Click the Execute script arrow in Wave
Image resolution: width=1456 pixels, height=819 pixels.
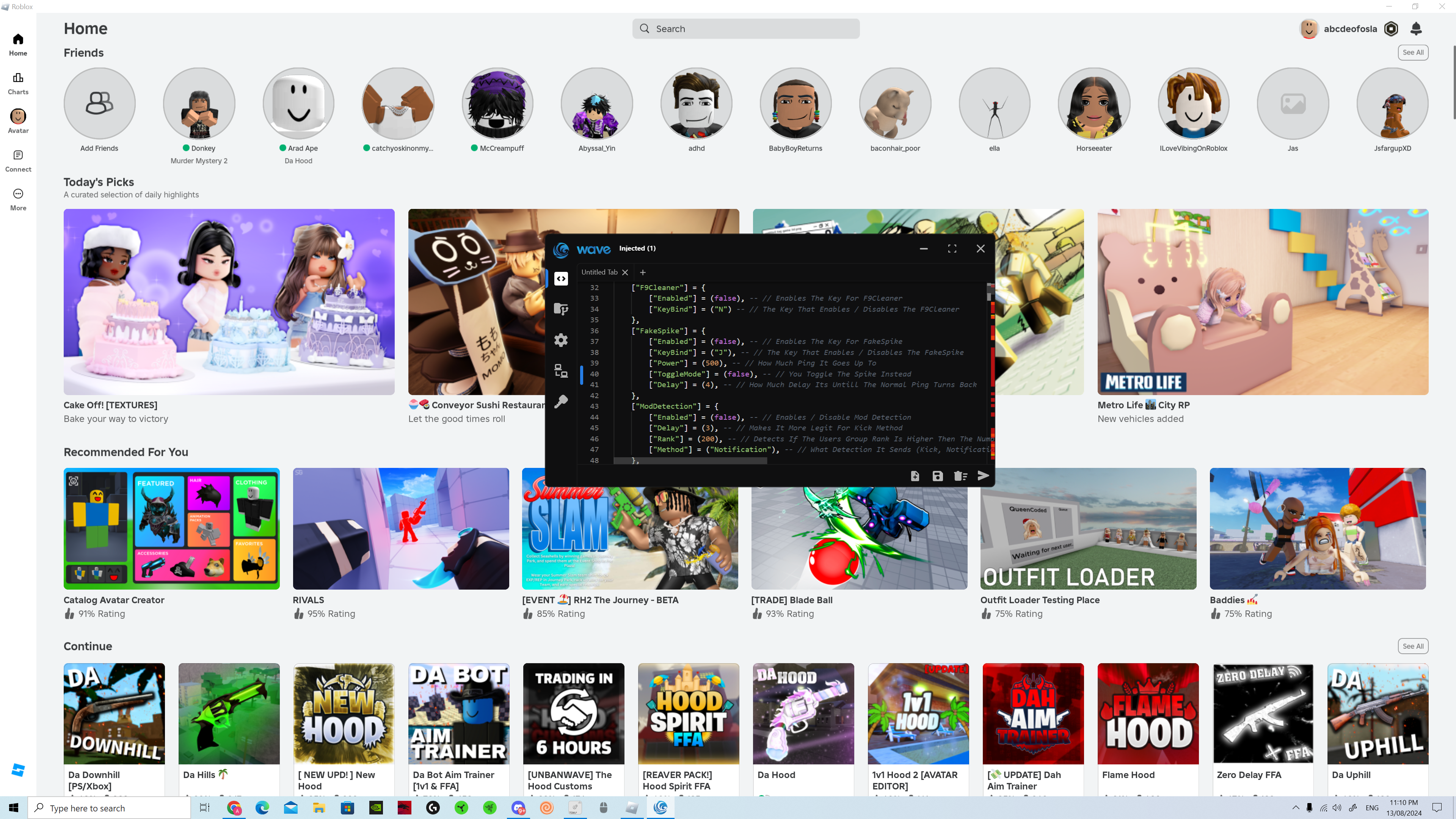pos(983,475)
